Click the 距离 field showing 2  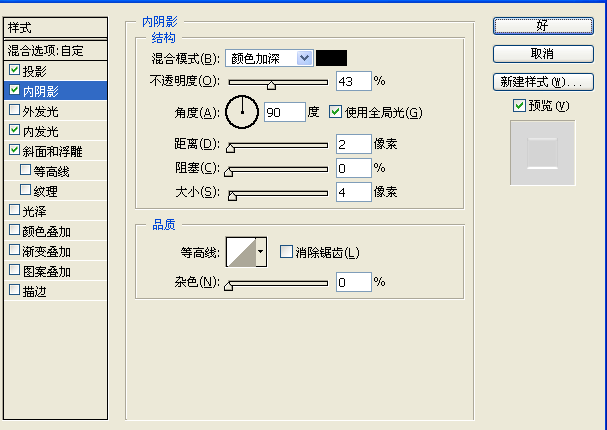pyautogui.click(x=354, y=144)
